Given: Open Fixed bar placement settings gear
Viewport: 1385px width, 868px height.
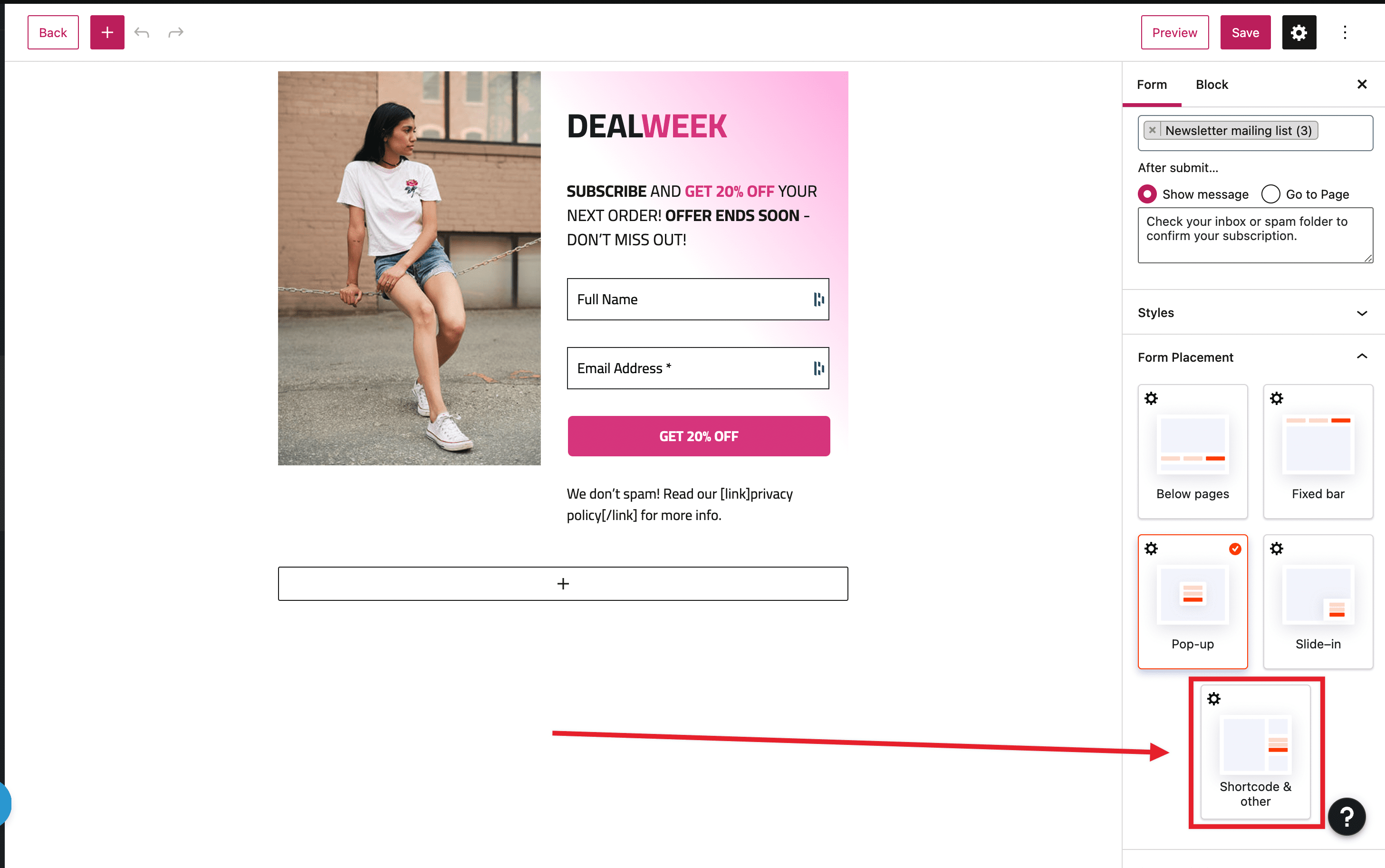Looking at the screenshot, I should coord(1277,398).
